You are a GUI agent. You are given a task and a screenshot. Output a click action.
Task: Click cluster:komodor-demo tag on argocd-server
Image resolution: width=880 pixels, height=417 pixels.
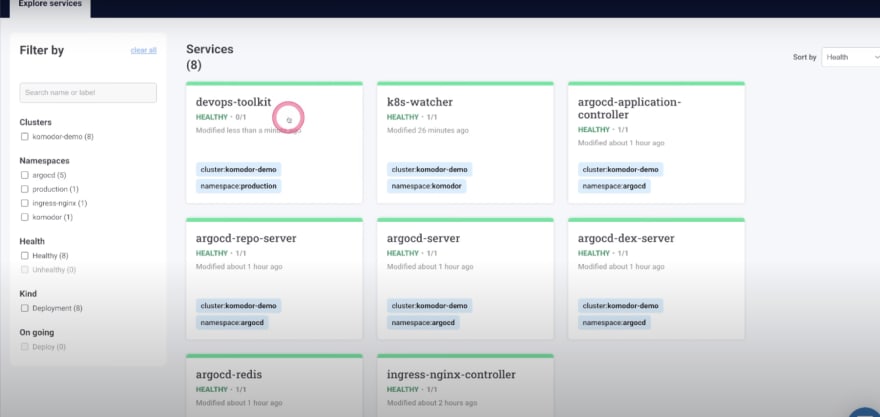click(x=429, y=306)
